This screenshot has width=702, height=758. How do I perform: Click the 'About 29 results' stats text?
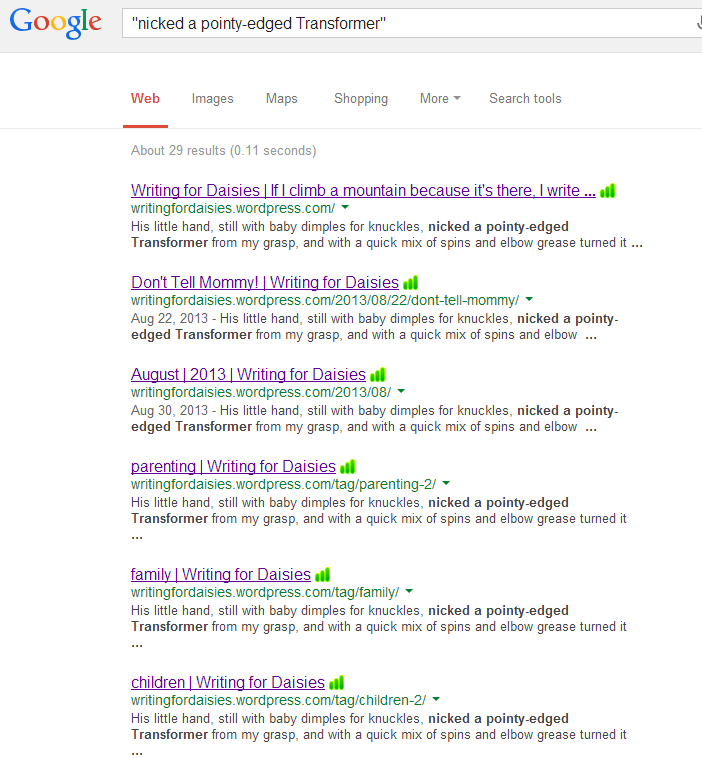coord(223,151)
